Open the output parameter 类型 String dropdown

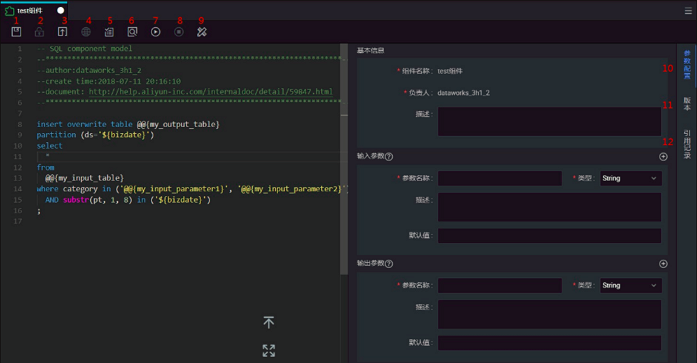tap(631, 285)
